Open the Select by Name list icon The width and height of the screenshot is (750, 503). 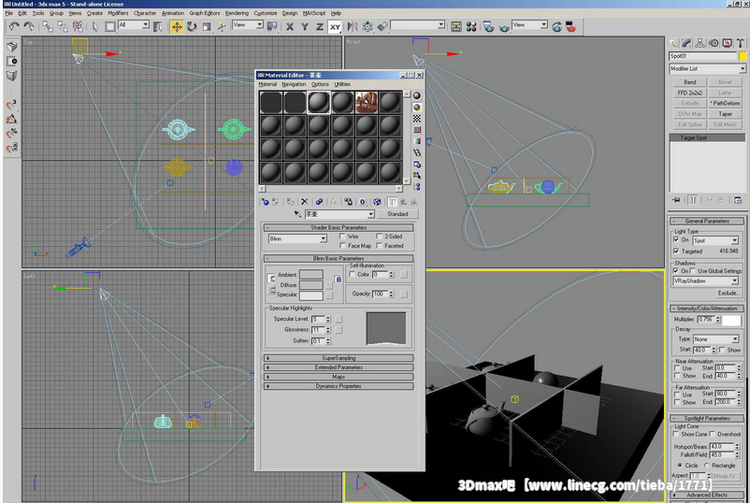pos(157,26)
